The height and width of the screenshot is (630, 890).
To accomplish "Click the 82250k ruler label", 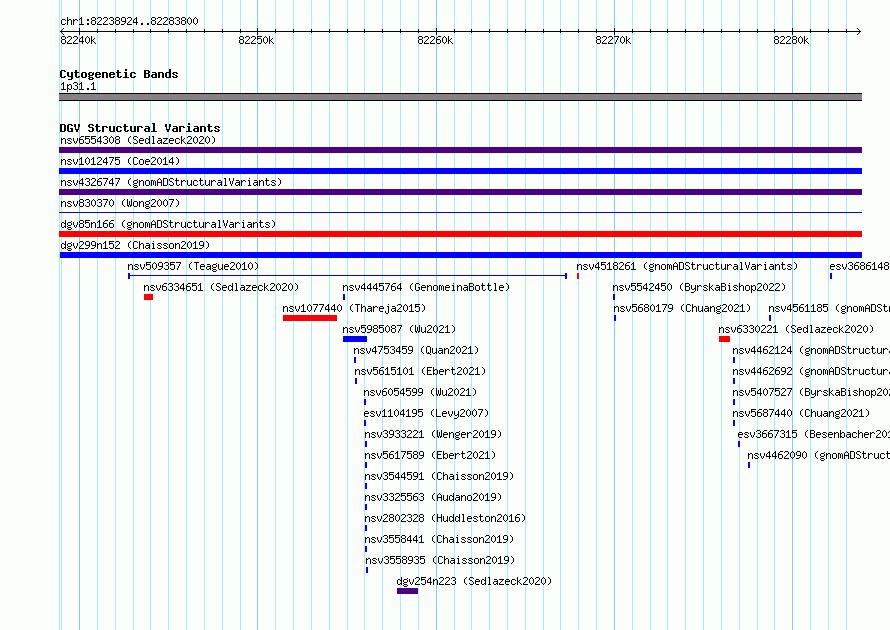I will (x=256, y=40).
